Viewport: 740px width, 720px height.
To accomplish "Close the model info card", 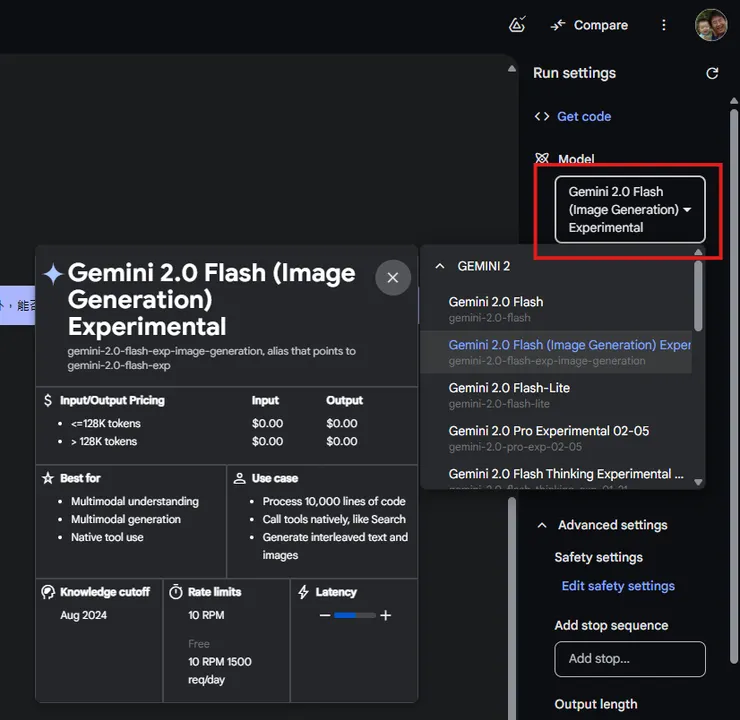I will [x=393, y=277].
